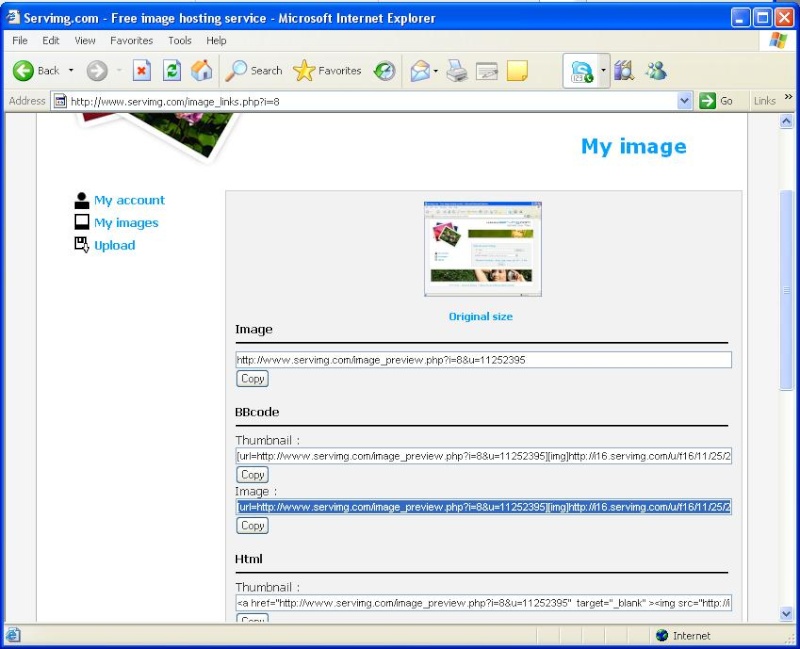Image resolution: width=800 pixels, height=649 pixels.
Task: Click the status bar page icon
Action: tap(13, 635)
